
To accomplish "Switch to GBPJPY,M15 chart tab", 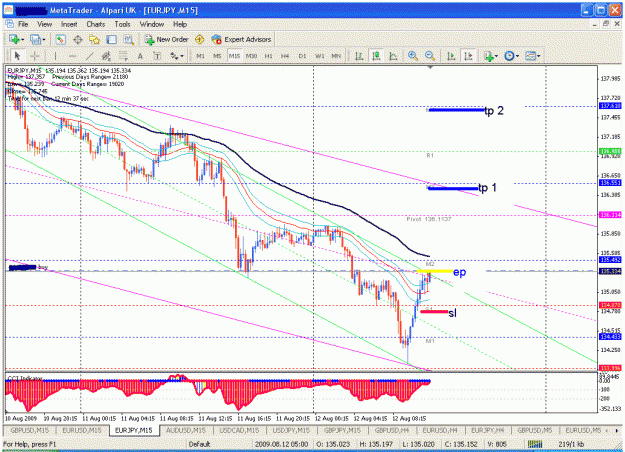I will 342,430.
